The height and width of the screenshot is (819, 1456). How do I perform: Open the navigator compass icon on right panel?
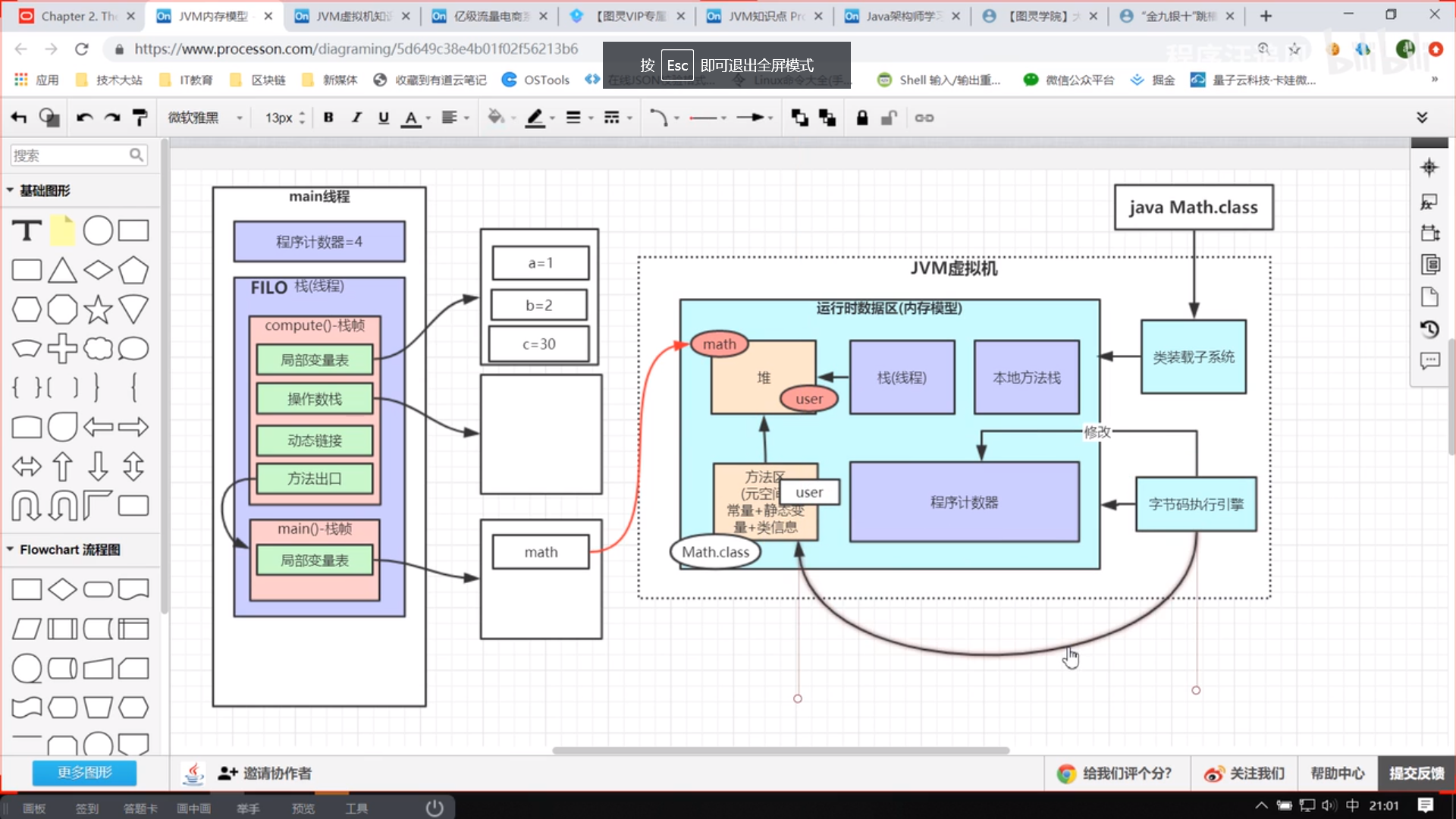1429,168
